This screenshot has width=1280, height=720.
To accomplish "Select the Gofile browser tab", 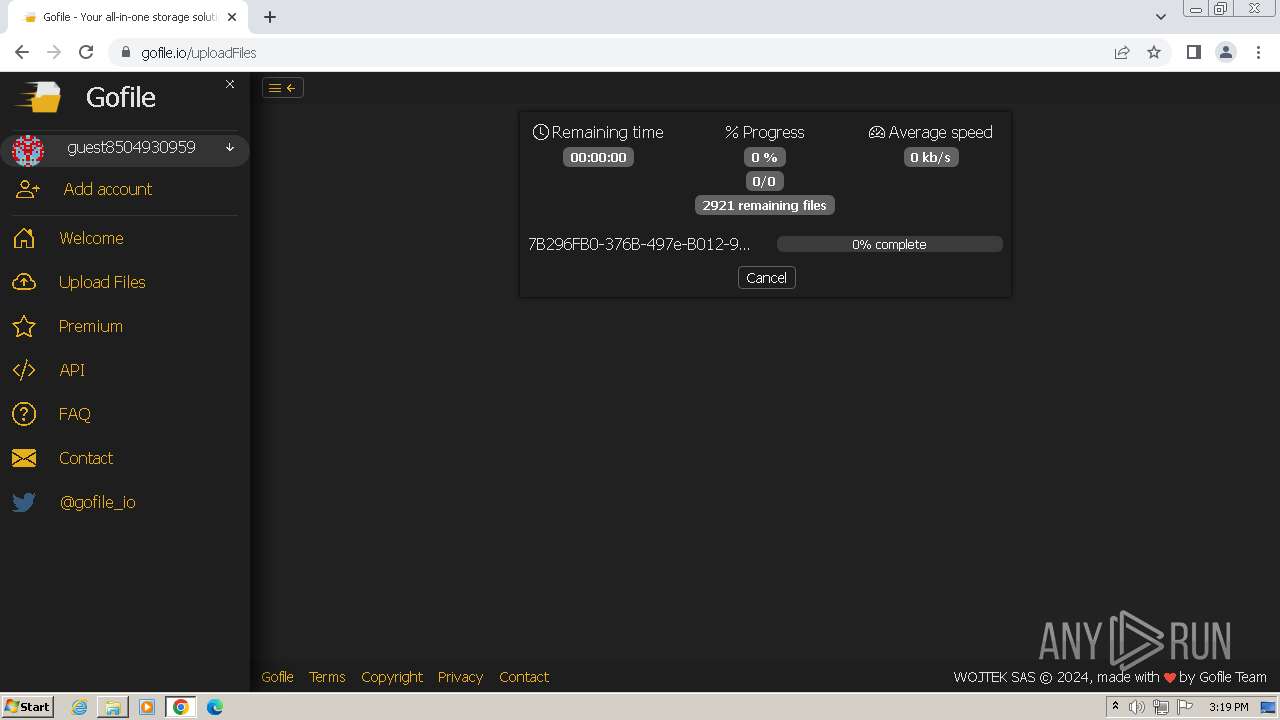I will [128, 17].
